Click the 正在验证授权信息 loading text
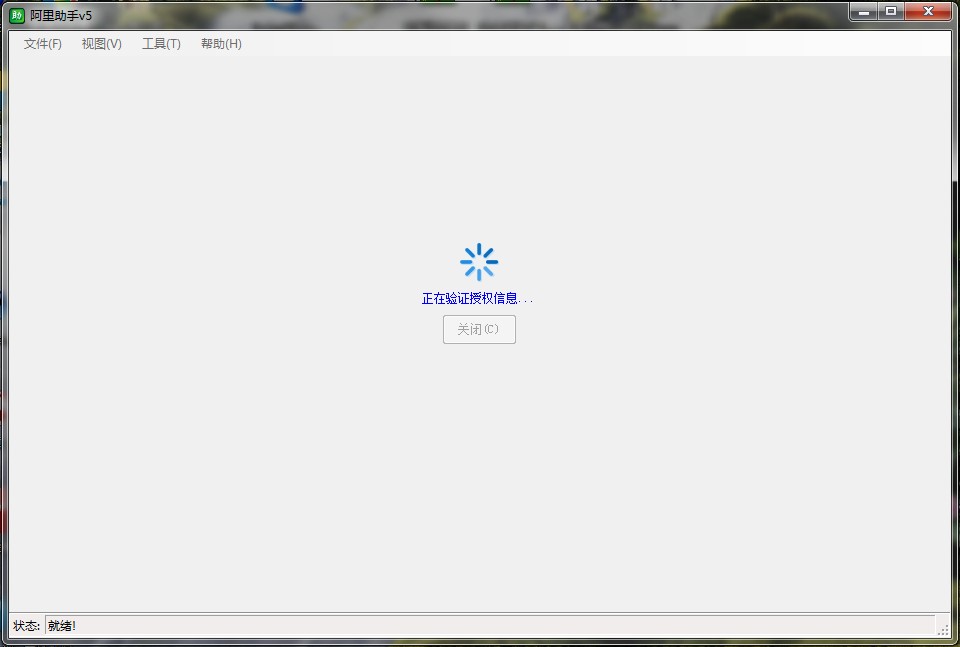 (x=479, y=297)
